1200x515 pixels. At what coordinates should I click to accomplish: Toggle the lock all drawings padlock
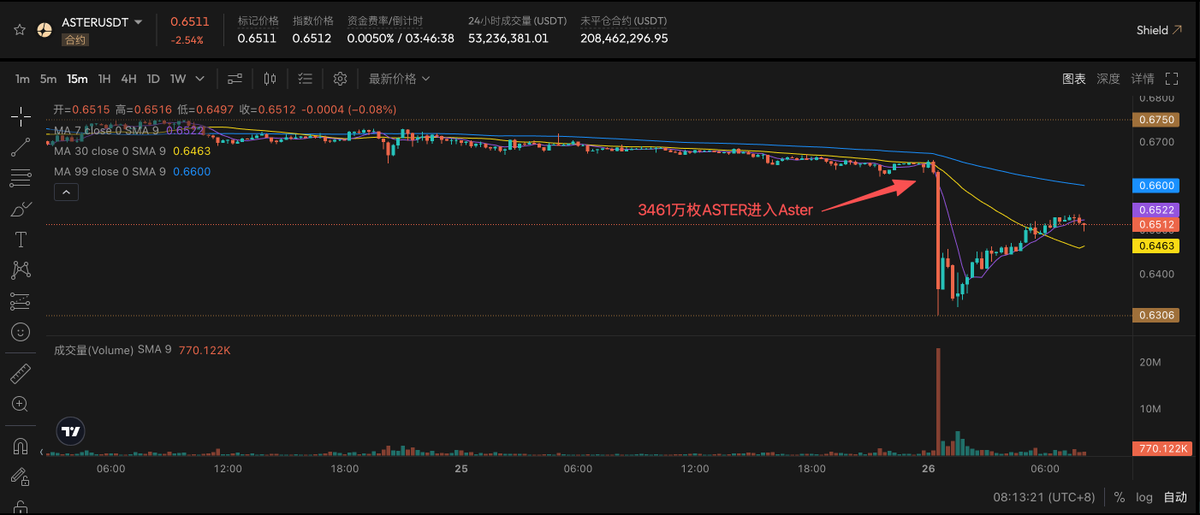[20, 505]
